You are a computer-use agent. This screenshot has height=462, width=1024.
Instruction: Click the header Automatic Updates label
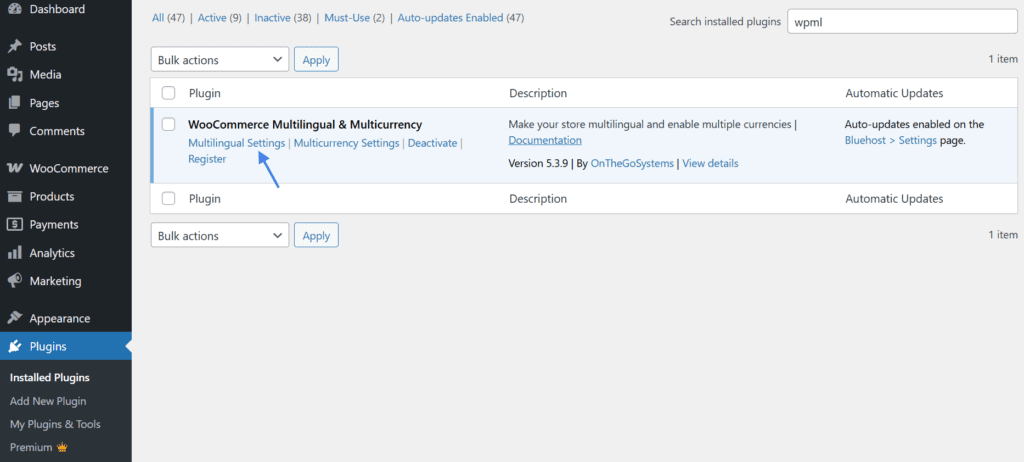[894, 93]
